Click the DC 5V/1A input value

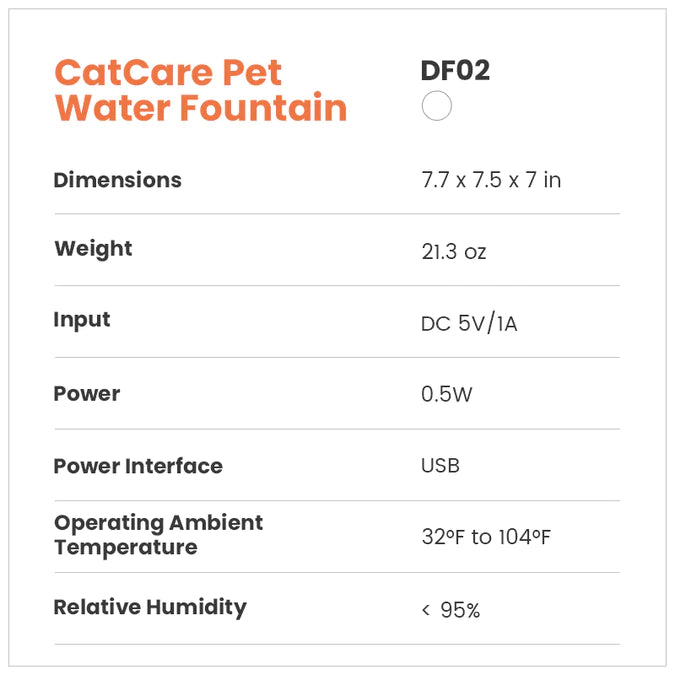(x=469, y=324)
